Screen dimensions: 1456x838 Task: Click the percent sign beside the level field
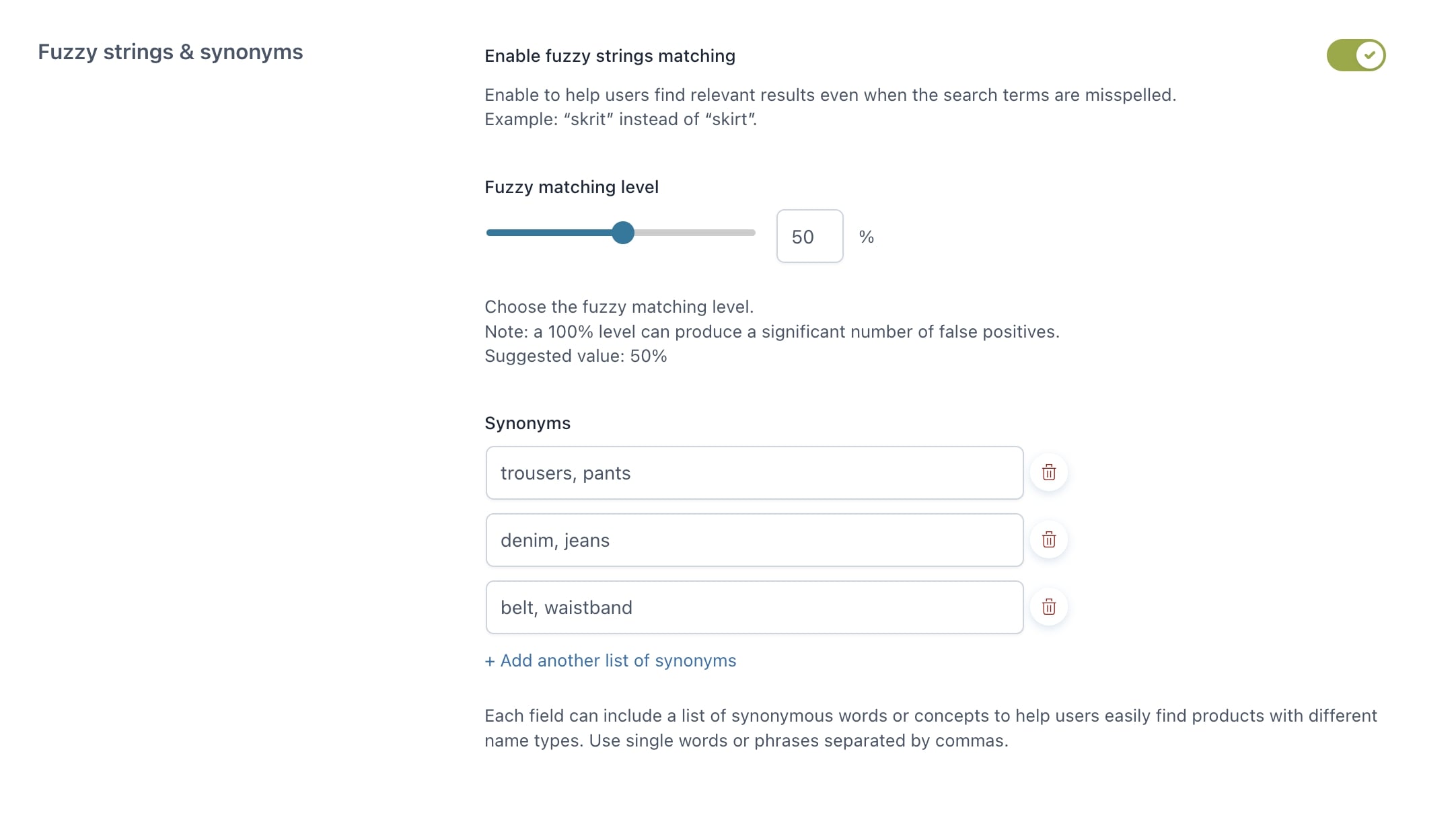pos(866,237)
